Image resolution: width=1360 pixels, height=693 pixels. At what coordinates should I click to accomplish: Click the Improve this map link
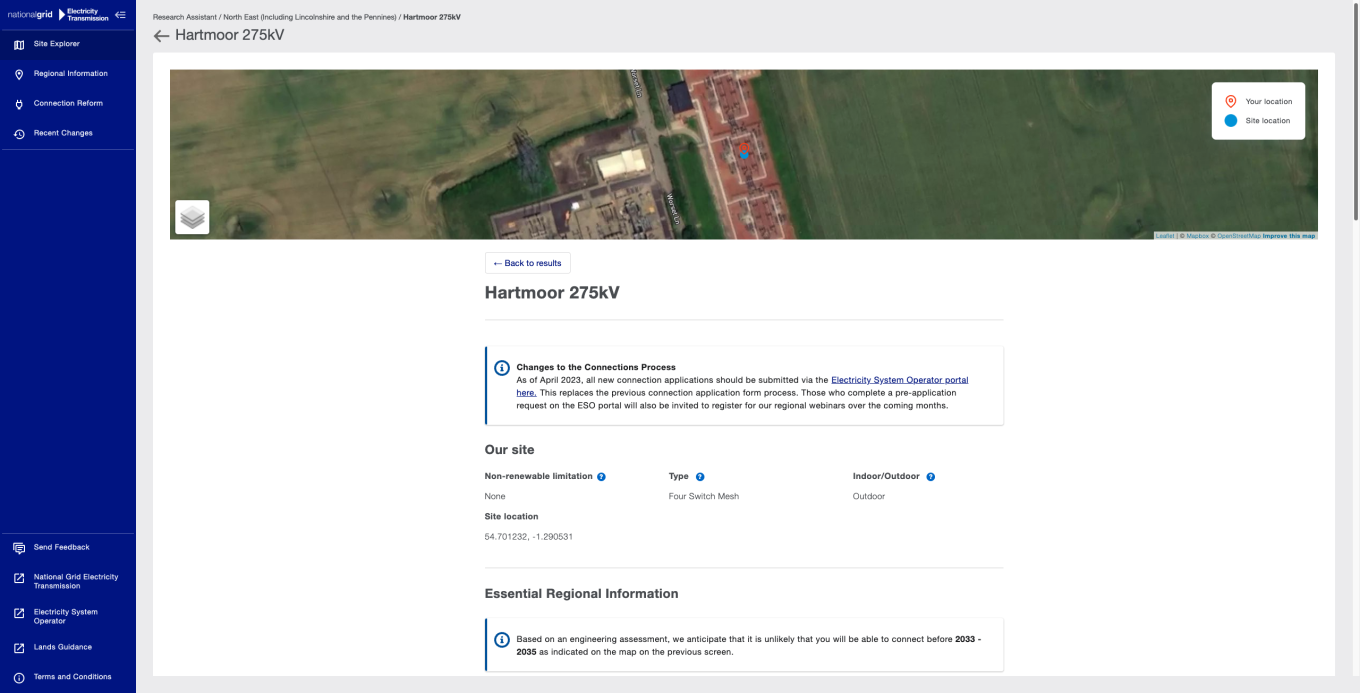[1289, 236]
